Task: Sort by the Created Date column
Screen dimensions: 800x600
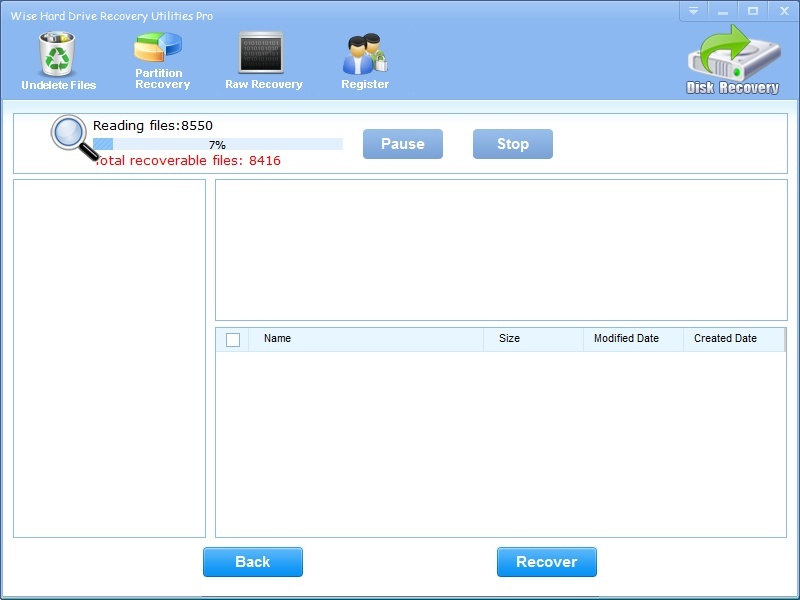Action: 734,339
